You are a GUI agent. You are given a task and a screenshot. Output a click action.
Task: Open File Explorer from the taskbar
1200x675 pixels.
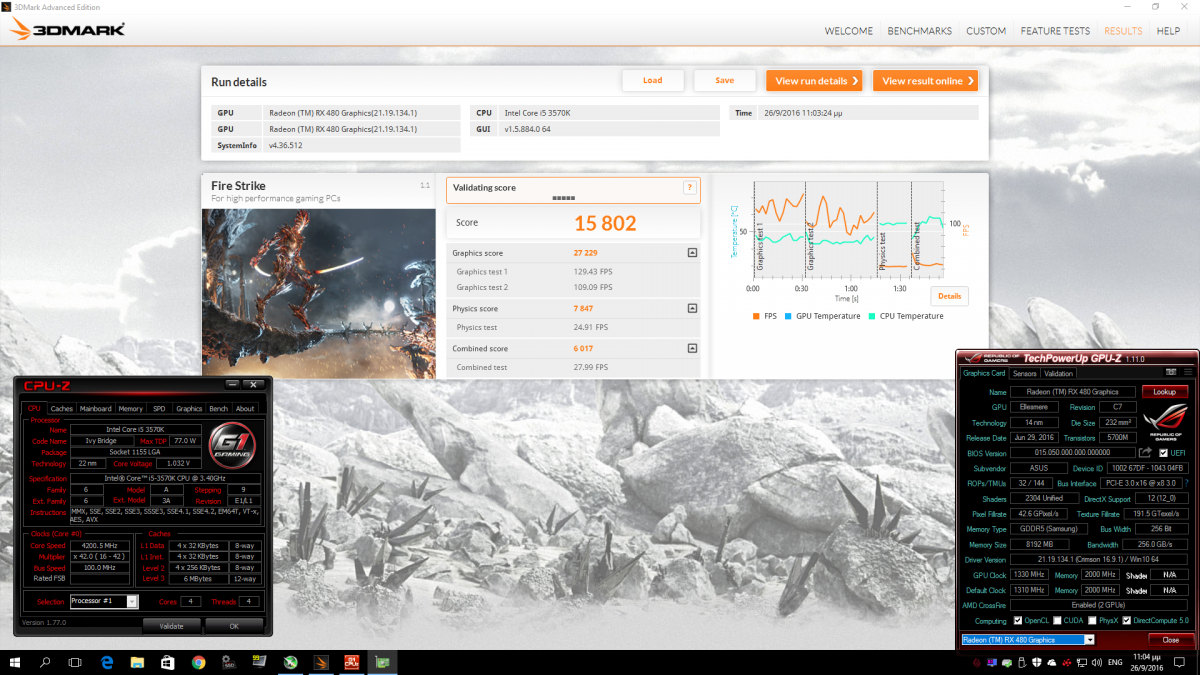pyautogui.click(x=138, y=662)
